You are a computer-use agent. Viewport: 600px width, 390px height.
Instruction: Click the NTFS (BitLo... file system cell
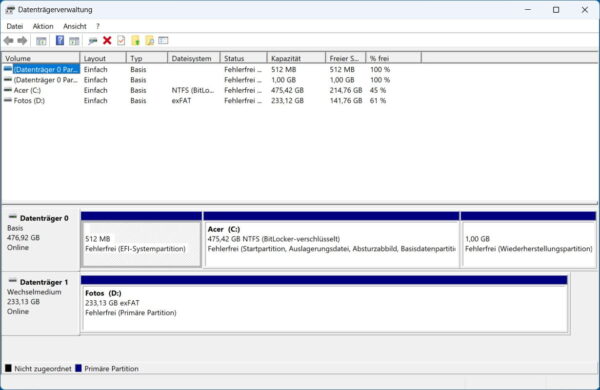(x=193, y=90)
